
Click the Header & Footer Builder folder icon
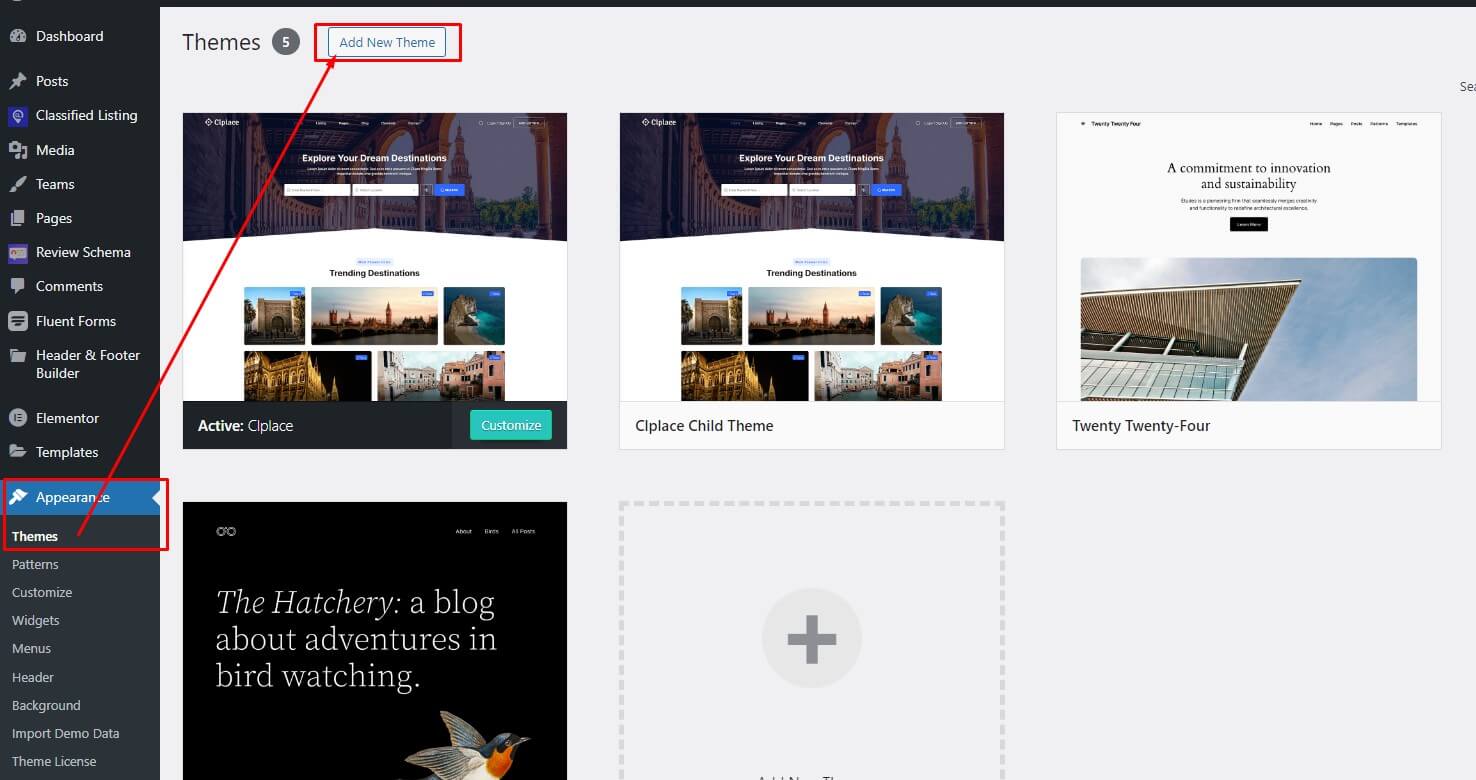click(x=18, y=355)
